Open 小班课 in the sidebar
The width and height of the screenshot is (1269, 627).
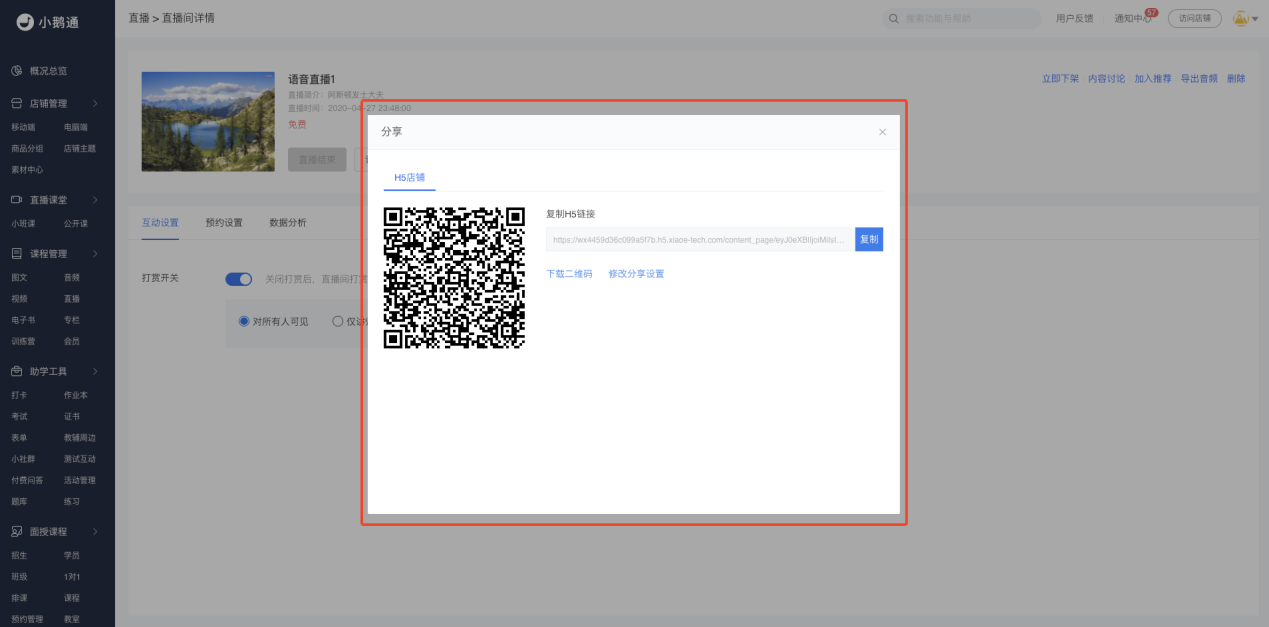click(23, 224)
